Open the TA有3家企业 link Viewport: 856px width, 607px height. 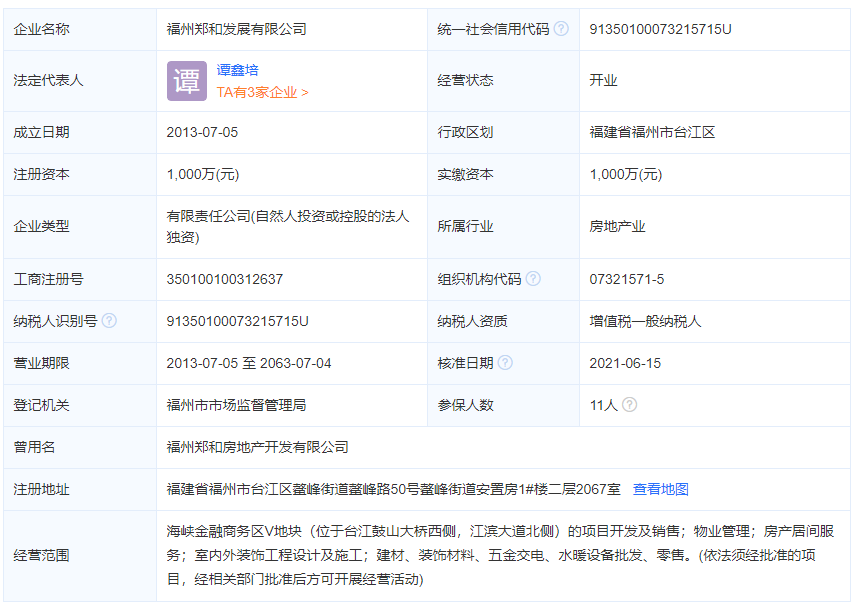(263, 92)
